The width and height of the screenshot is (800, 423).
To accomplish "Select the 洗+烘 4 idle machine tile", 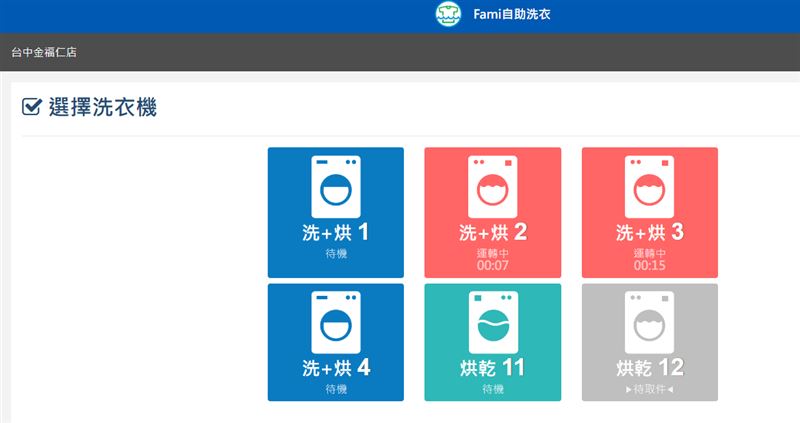I will click(336, 342).
